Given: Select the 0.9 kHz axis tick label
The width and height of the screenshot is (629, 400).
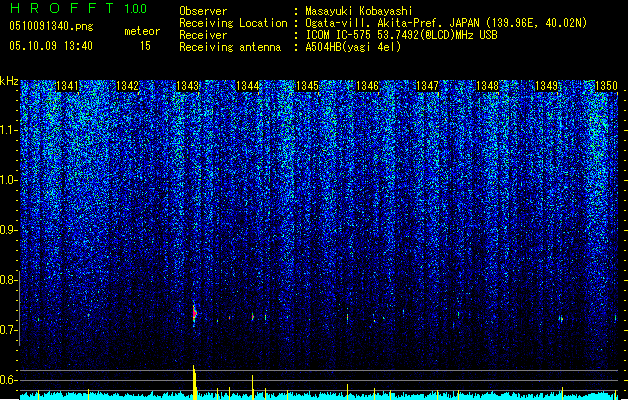Looking at the screenshot, I should (x=9, y=230).
